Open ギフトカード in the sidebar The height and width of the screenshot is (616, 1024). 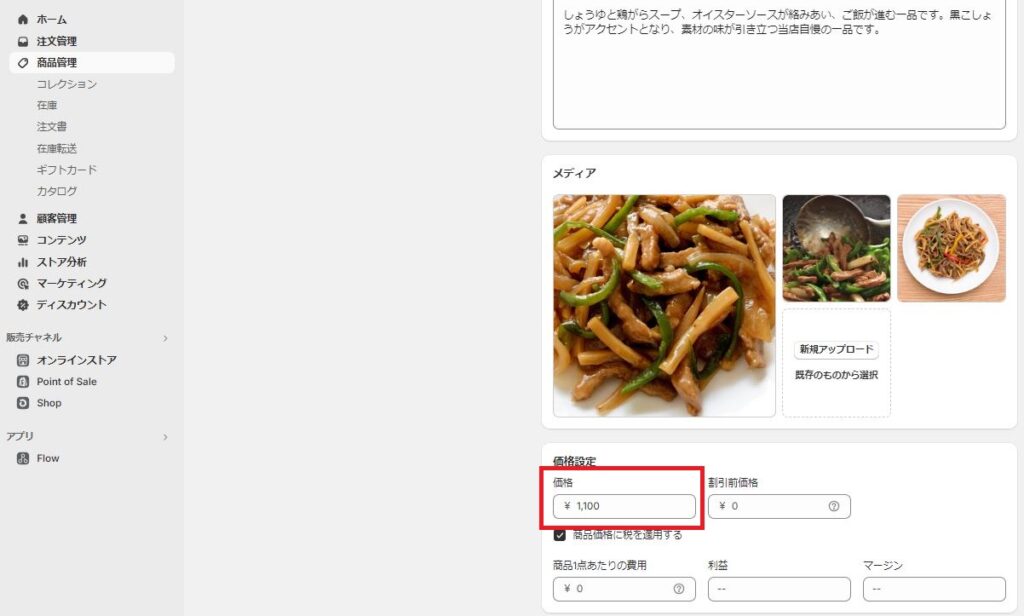coord(67,170)
